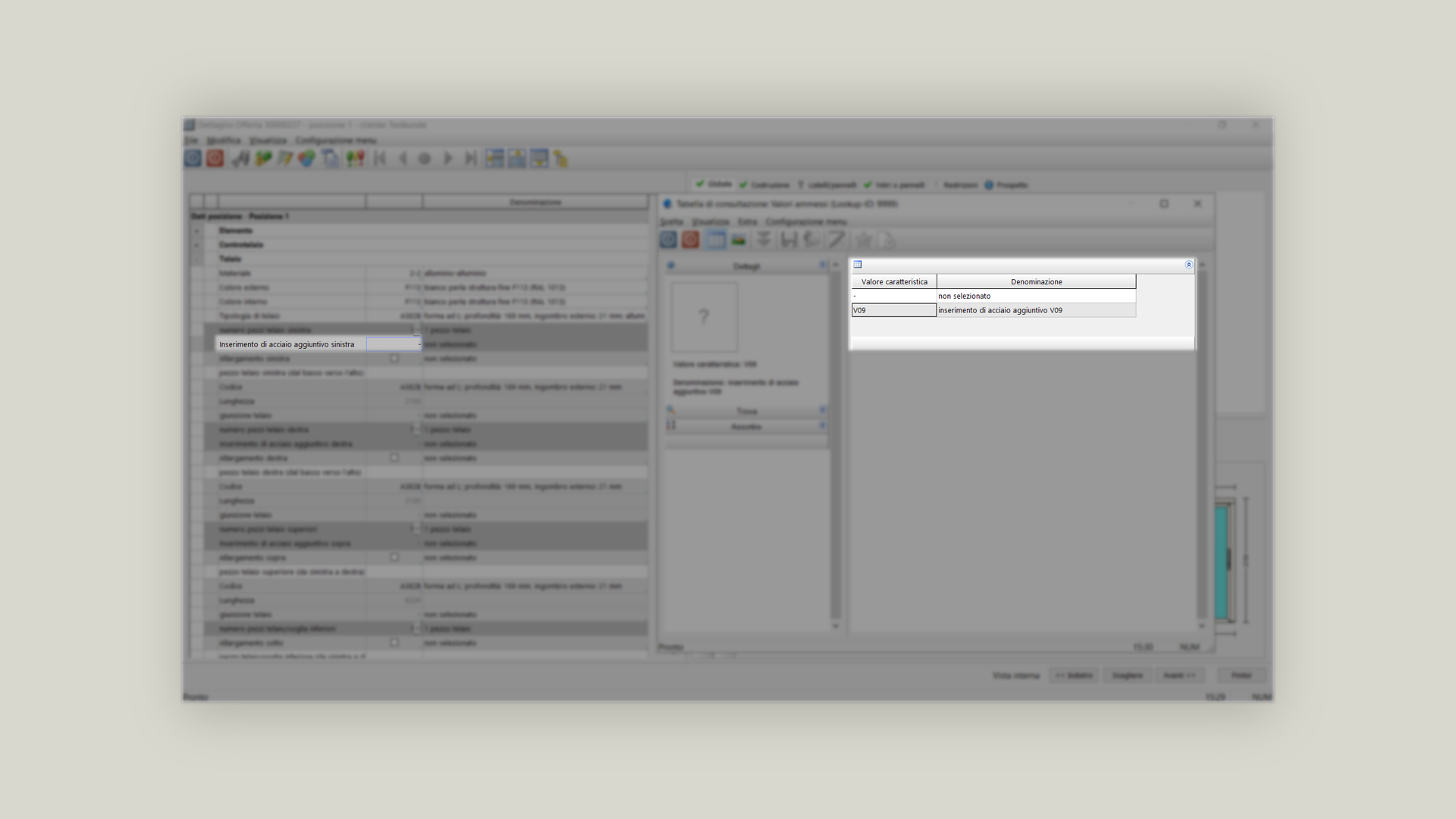The width and height of the screenshot is (1456, 819).
Task: Toggle the 'Allargamento sopra' checkbox
Action: [x=394, y=557]
